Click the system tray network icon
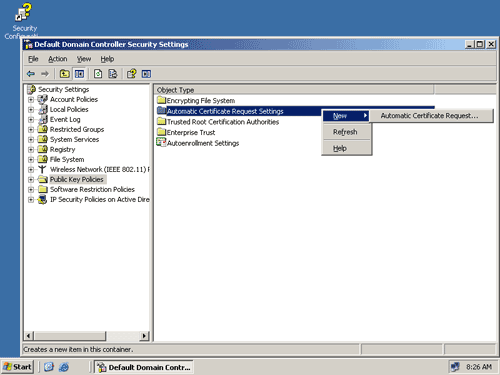 coord(455,367)
